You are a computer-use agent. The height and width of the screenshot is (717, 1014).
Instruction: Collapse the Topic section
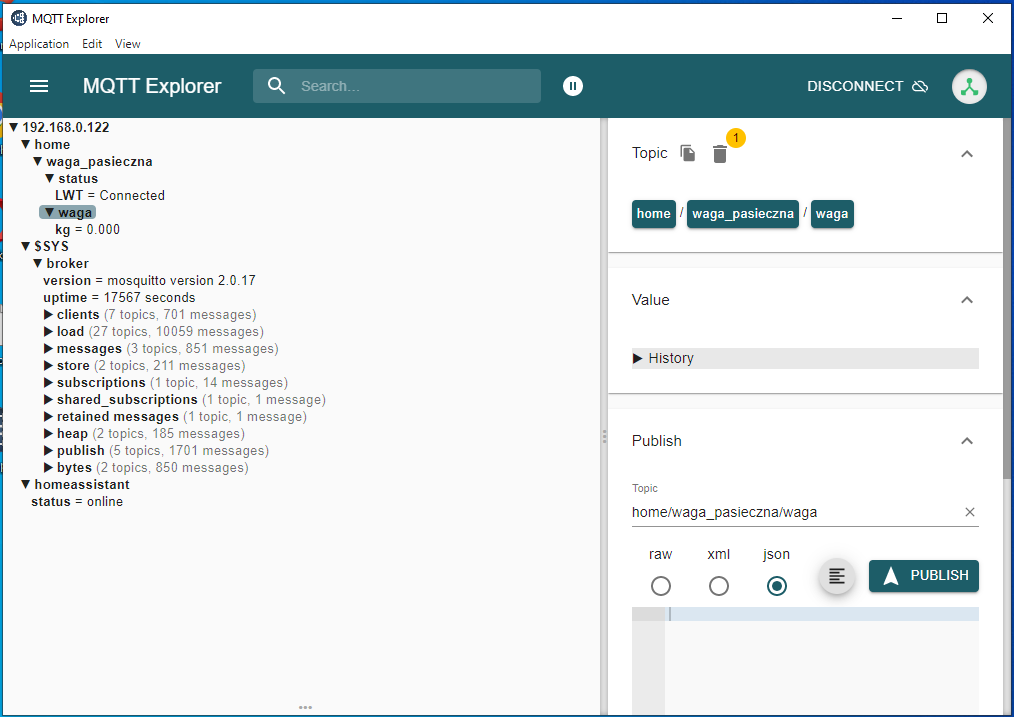967,153
